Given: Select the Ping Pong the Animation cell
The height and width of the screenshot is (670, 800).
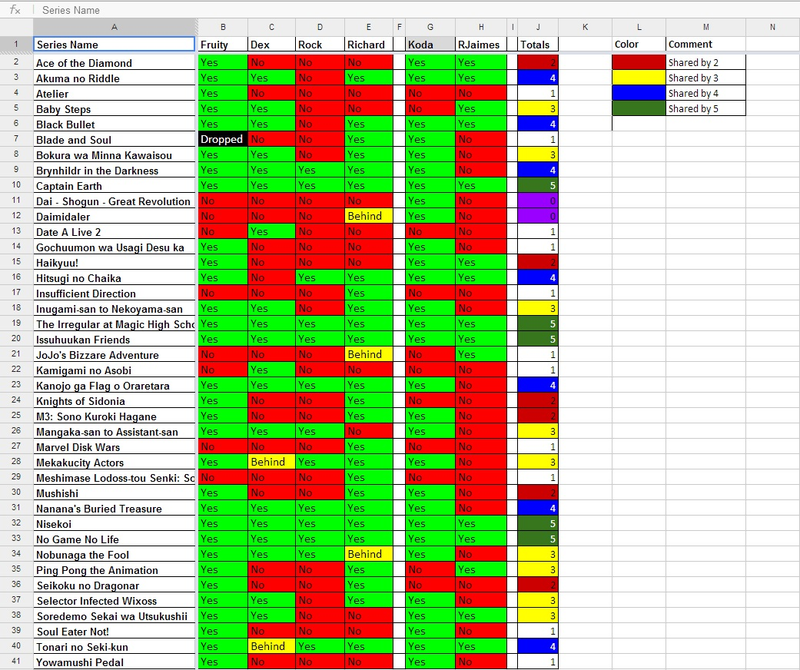Looking at the screenshot, I should pyautogui.click(x=115, y=570).
